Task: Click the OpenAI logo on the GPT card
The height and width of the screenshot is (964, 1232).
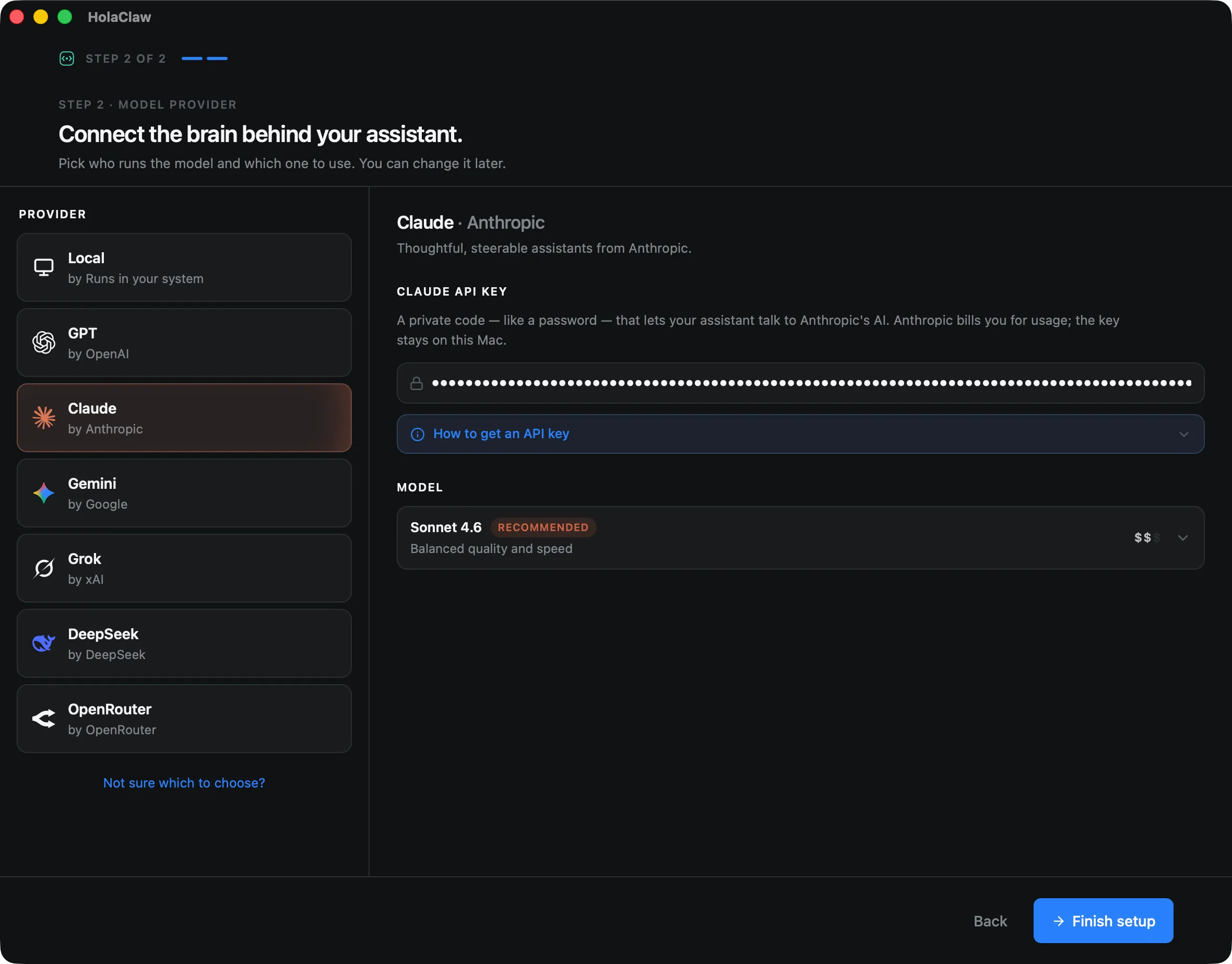Action: [43, 343]
